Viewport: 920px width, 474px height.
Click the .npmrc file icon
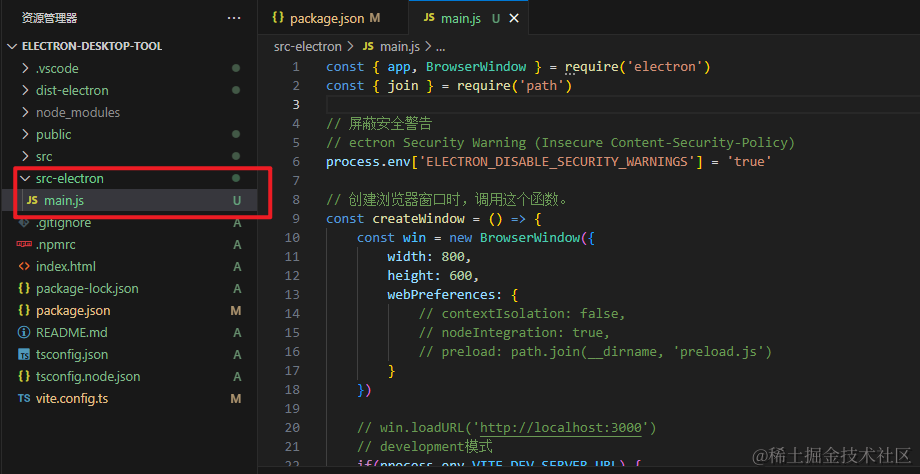(x=24, y=245)
